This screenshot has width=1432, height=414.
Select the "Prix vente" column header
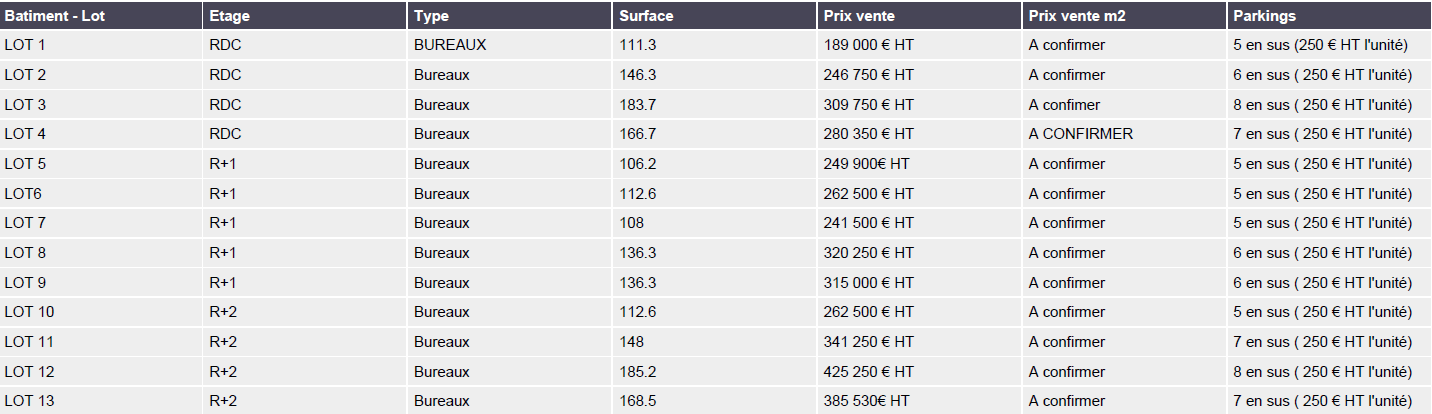click(x=859, y=16)
